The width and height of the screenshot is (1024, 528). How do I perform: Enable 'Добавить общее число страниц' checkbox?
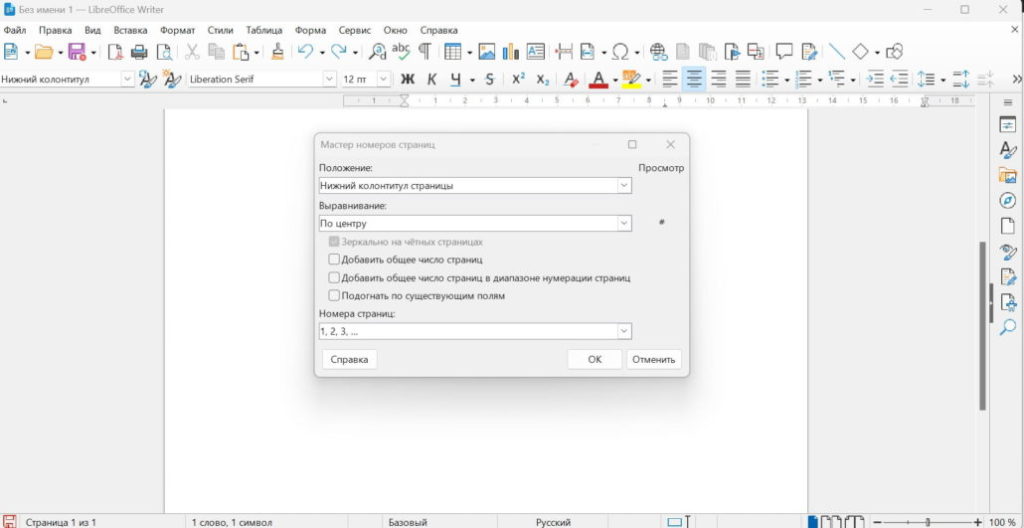[x=334, y=259]
